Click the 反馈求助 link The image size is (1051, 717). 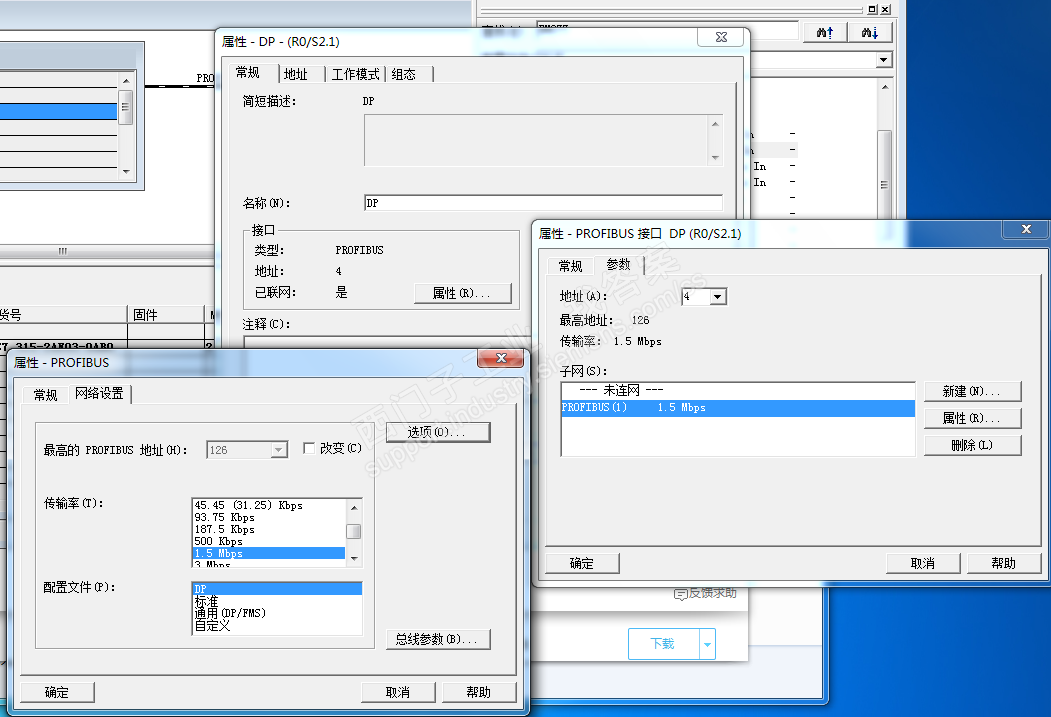pos(713,593)
